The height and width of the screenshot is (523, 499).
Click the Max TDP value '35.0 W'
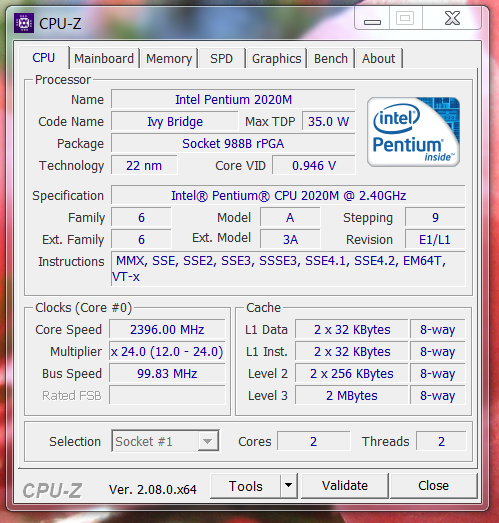point(329,121)
